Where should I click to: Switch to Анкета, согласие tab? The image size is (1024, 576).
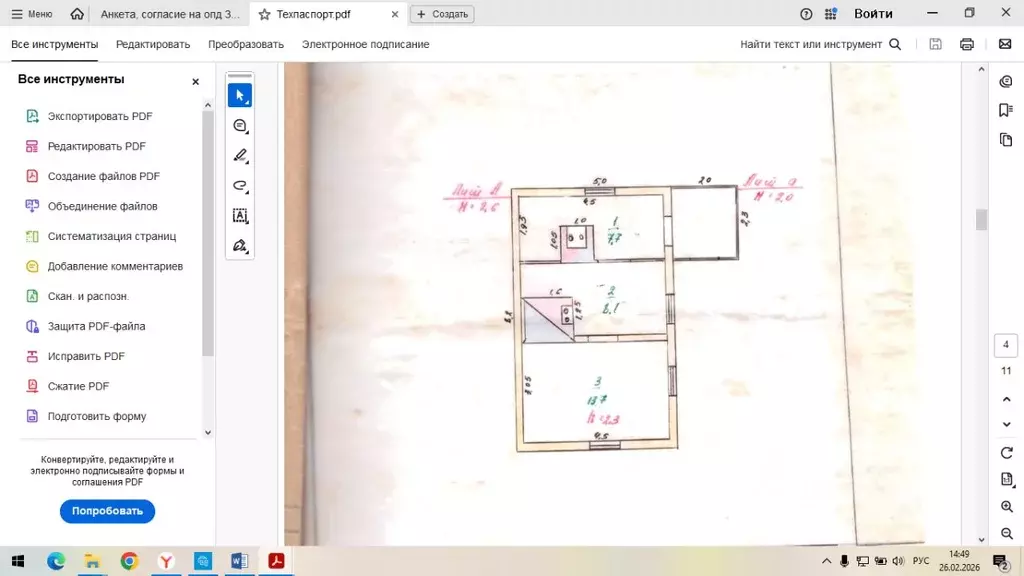click(170, 14)
